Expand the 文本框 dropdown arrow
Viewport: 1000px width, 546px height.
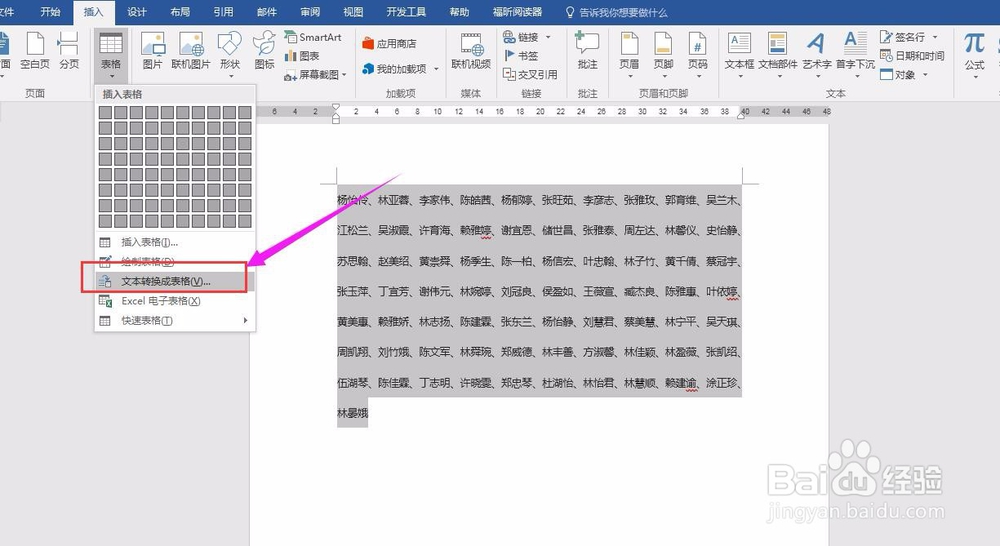coord(740,77)
